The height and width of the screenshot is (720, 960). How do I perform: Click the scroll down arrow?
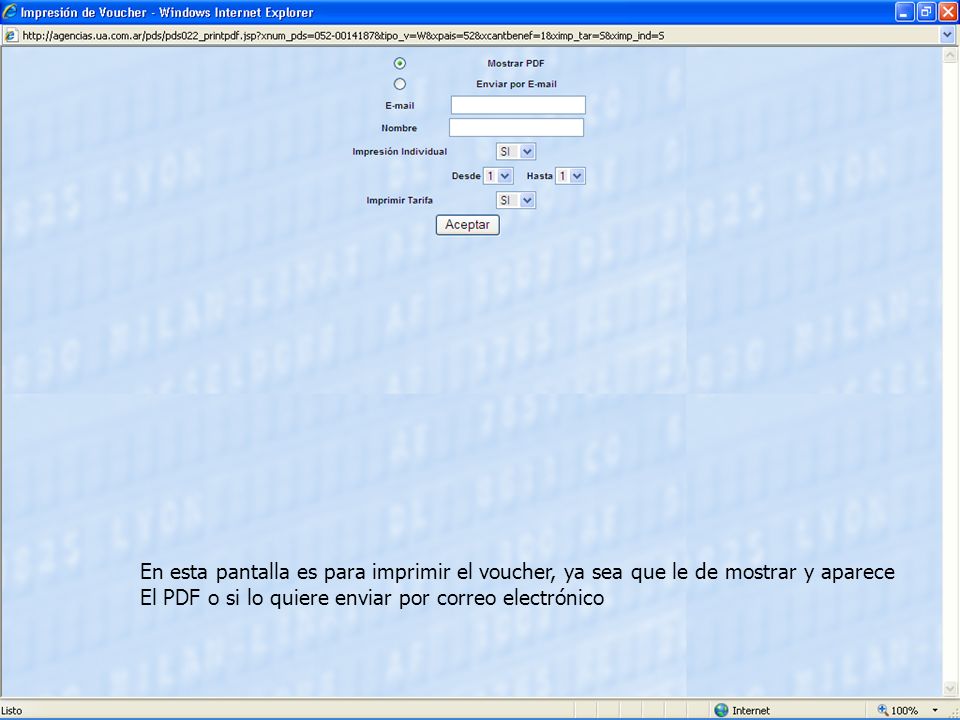point(950,689)
